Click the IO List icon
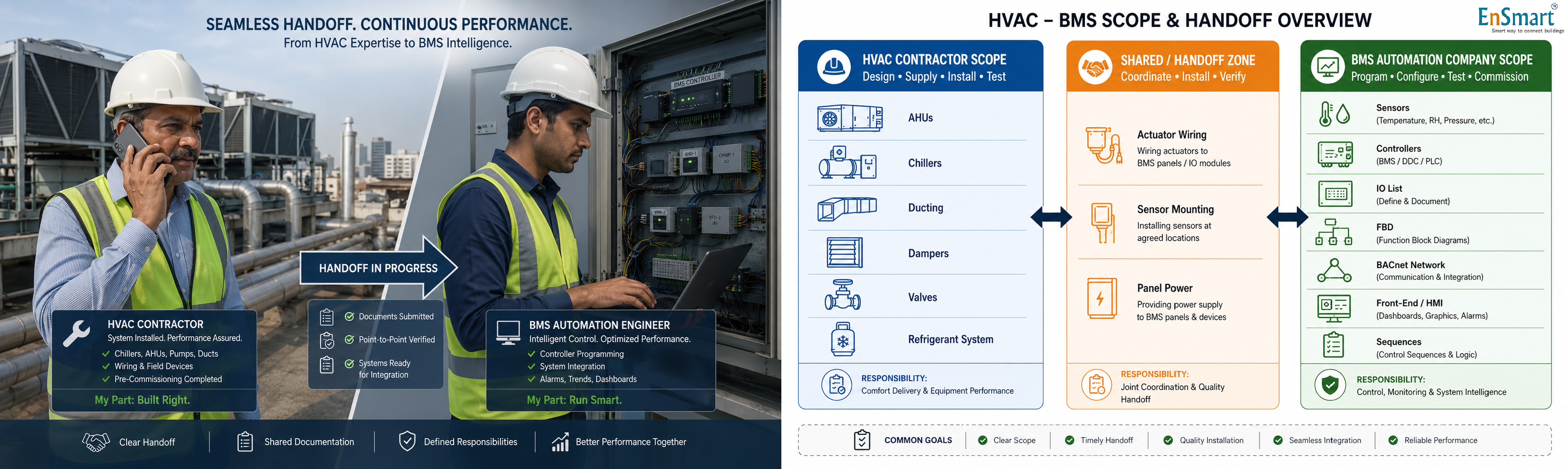 pos(1335,194)
